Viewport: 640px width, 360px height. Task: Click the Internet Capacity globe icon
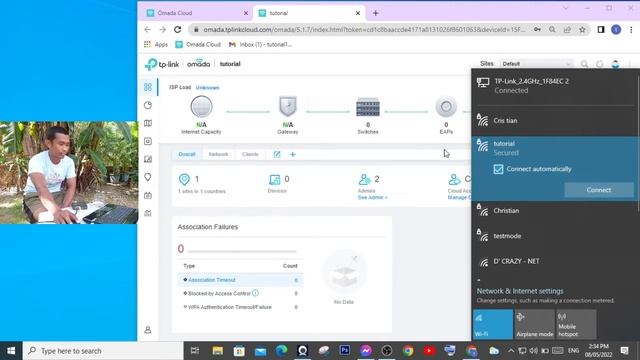click(x=201, y=107)
